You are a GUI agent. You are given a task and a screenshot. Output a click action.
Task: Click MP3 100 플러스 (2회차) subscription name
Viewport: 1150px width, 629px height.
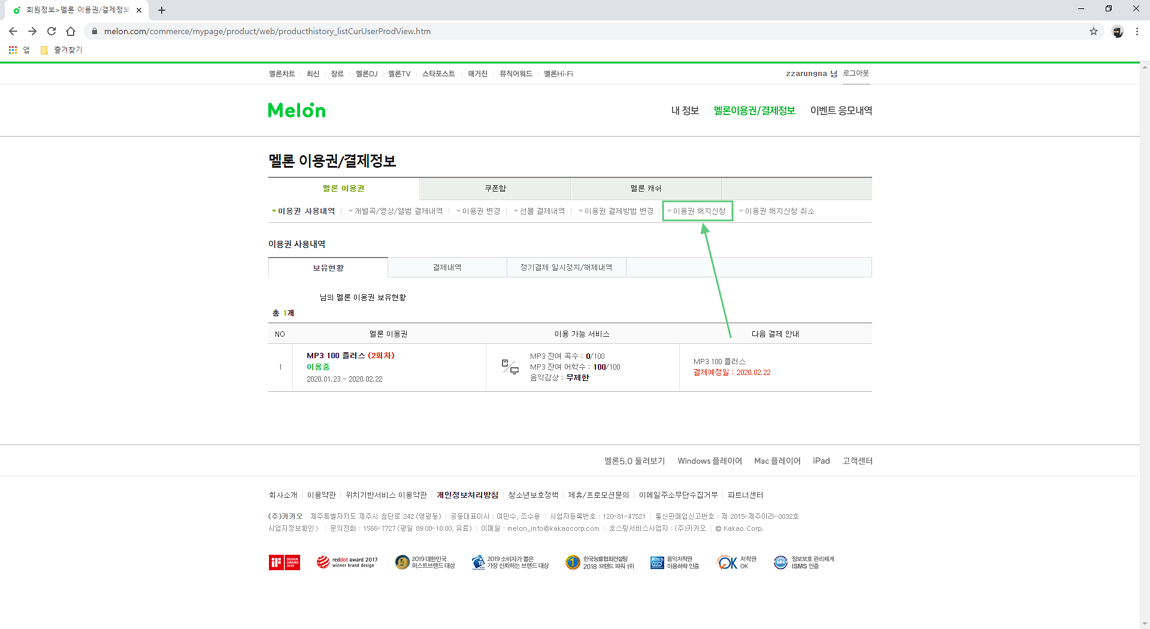[350, 356]
